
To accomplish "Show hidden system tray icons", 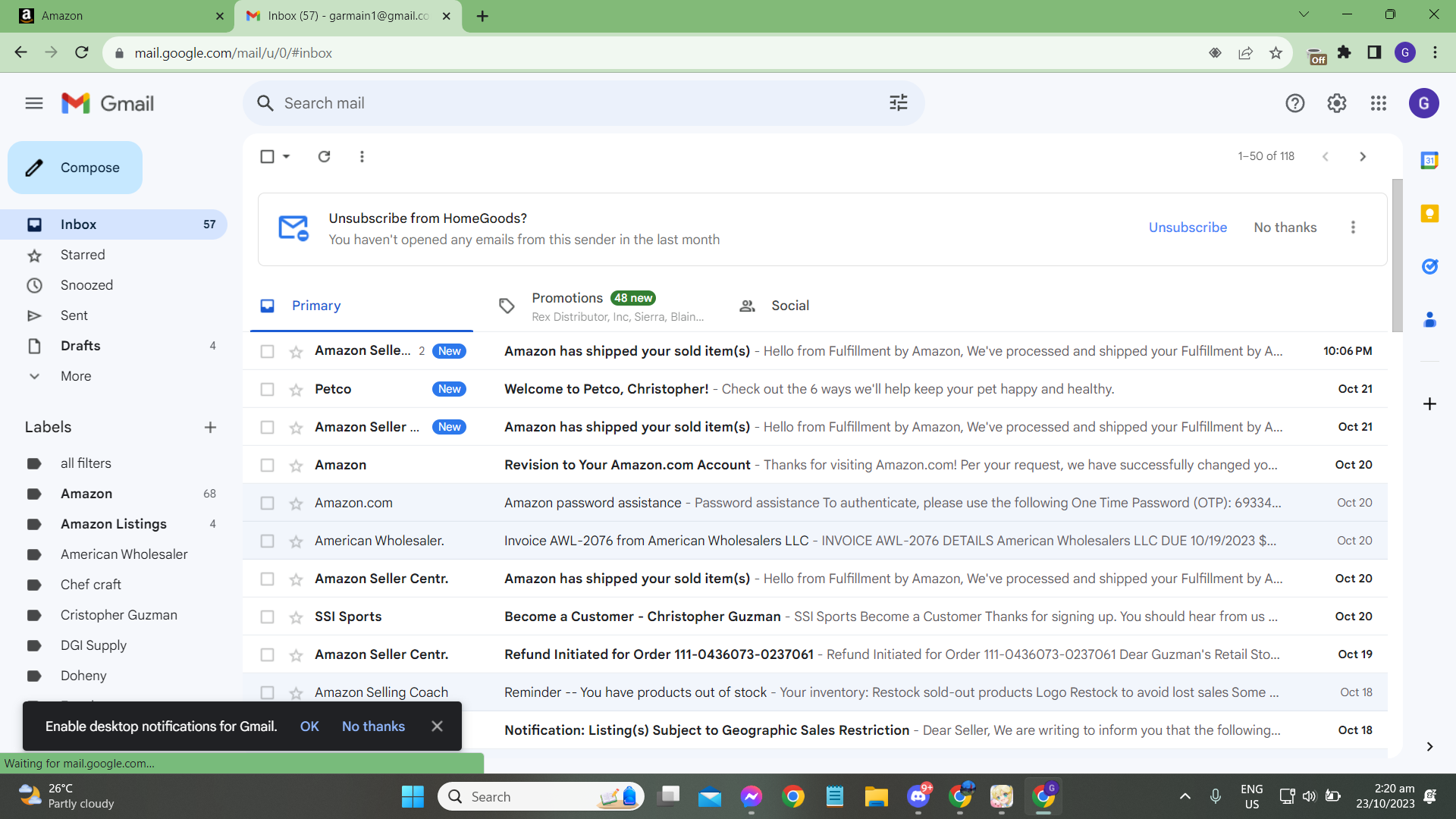I will 1185,796.
